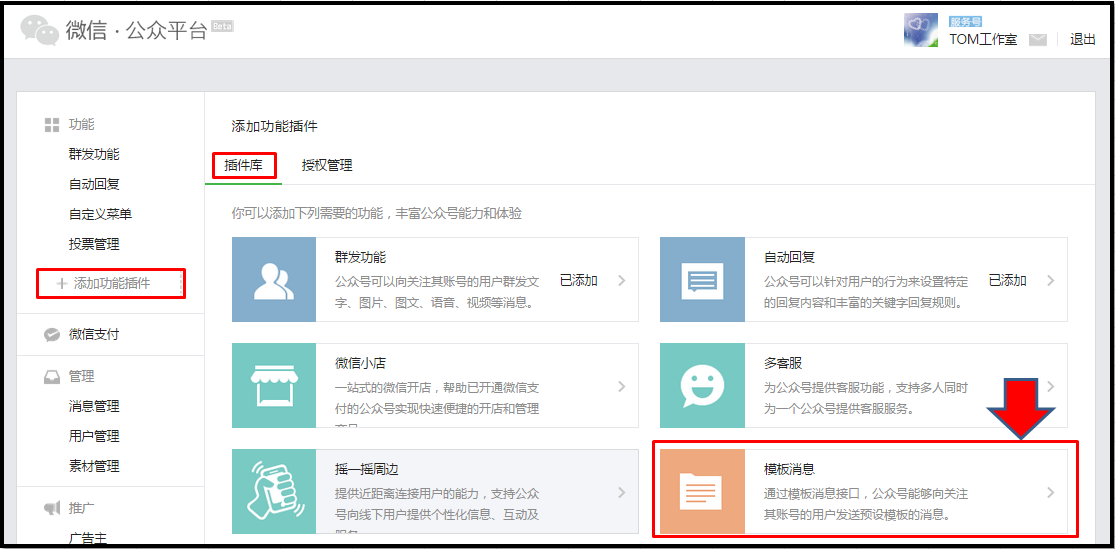Expand the 多客服 card chevron
Screen dimensions: 1115x549
click(1050, 386)
